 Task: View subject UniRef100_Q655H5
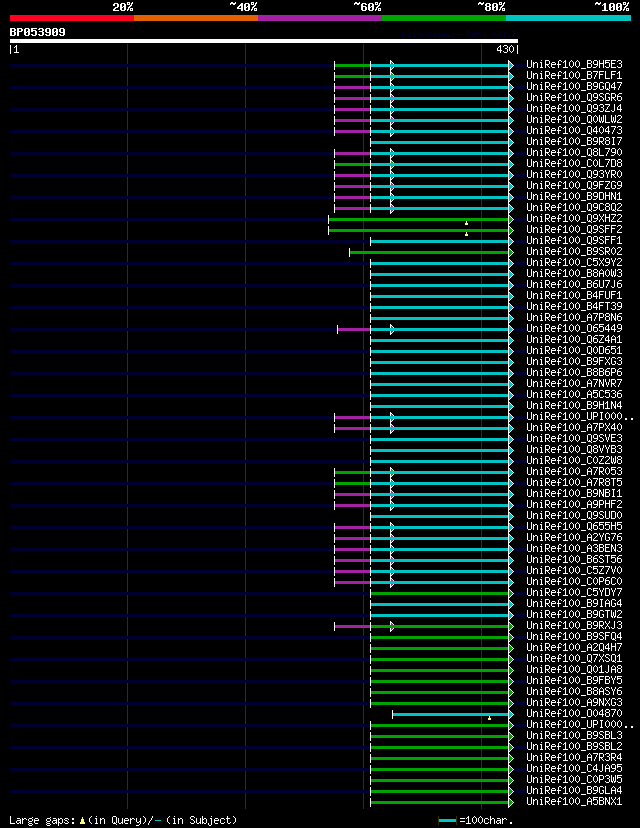pos(575,526)
